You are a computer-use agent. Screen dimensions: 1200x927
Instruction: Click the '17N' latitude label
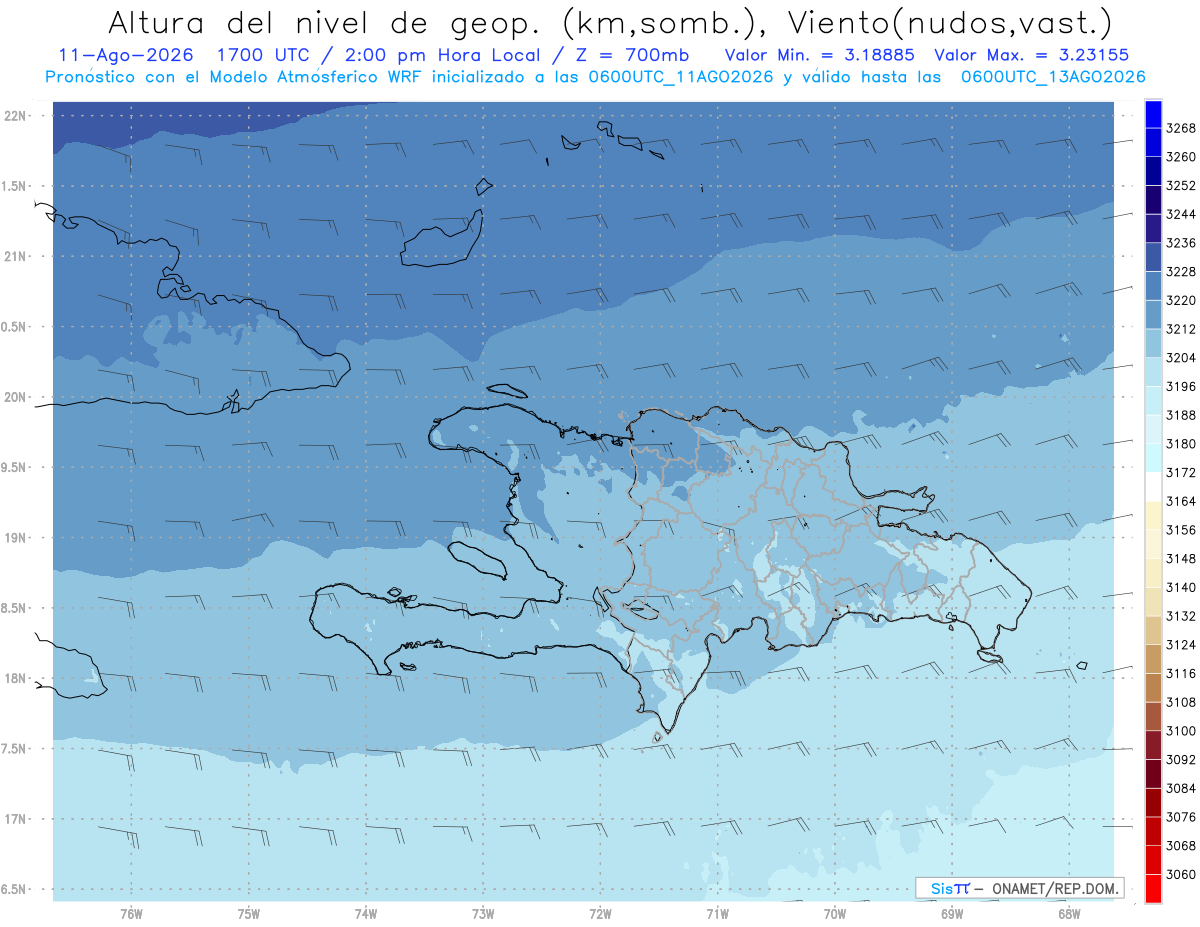pos(15,820)
